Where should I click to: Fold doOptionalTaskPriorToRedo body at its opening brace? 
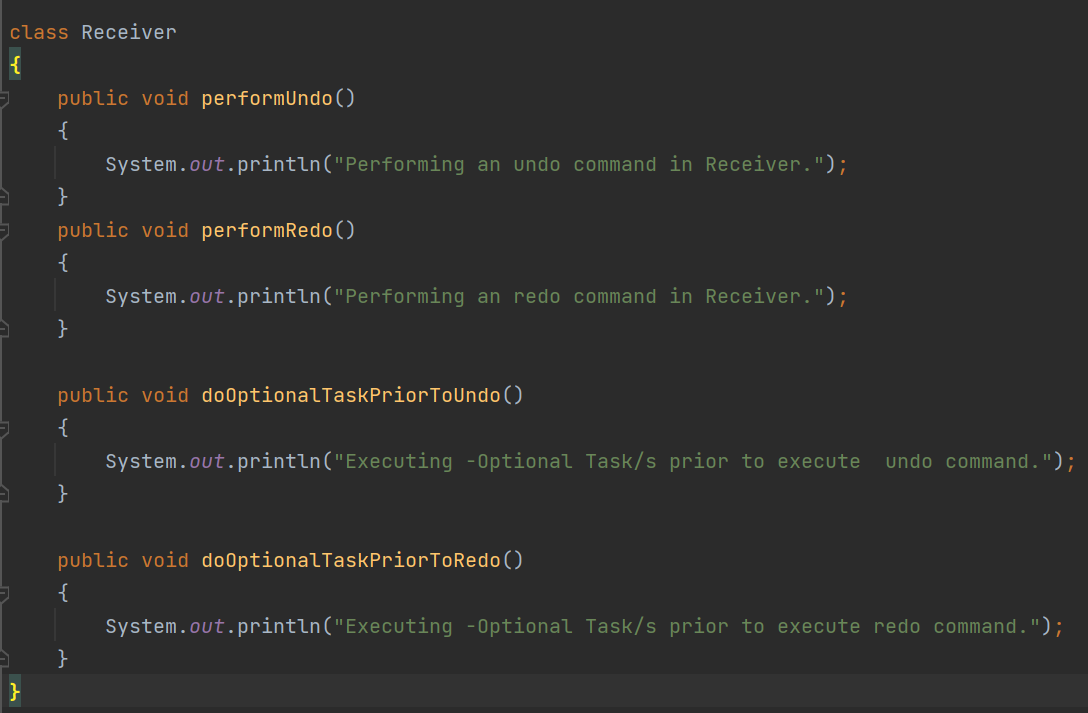tap(3, 594)
